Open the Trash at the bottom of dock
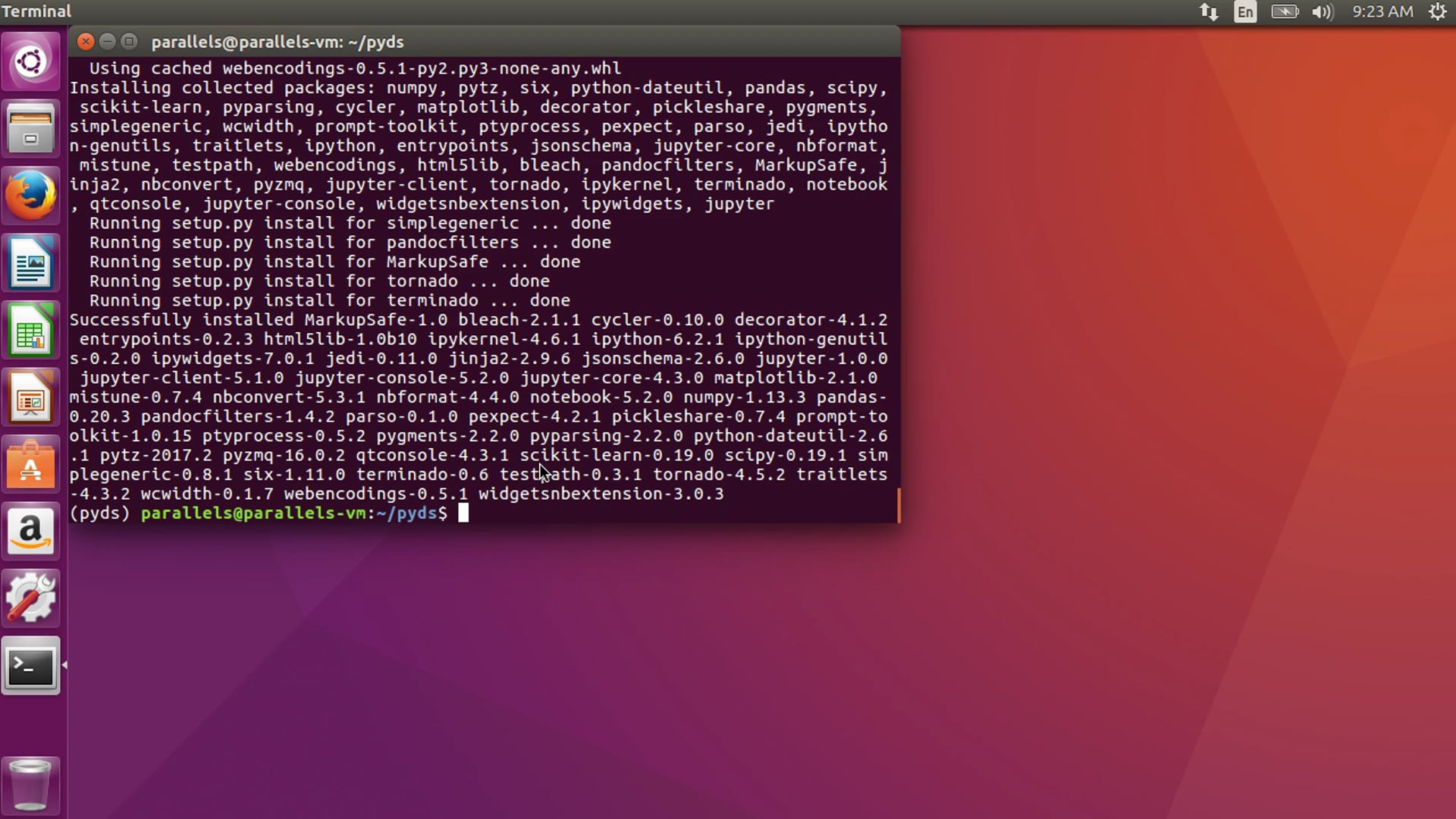The width and height of the screenshot is (1456, 819). click(x=30, y=785)
